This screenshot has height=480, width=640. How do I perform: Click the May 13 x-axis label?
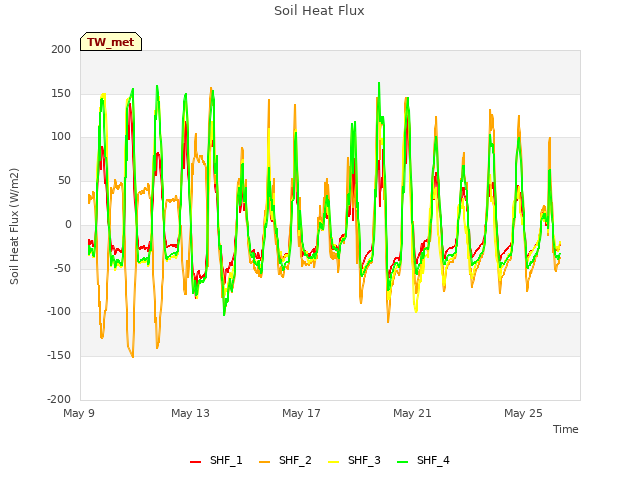point(190,413)
